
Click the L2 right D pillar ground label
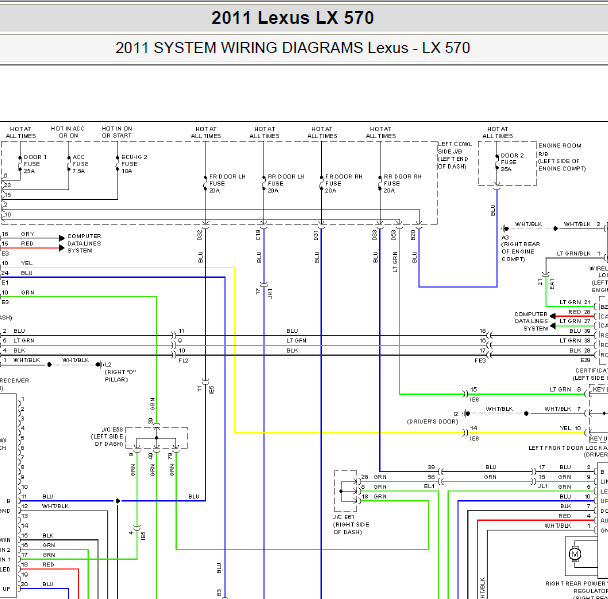(120, 372)
